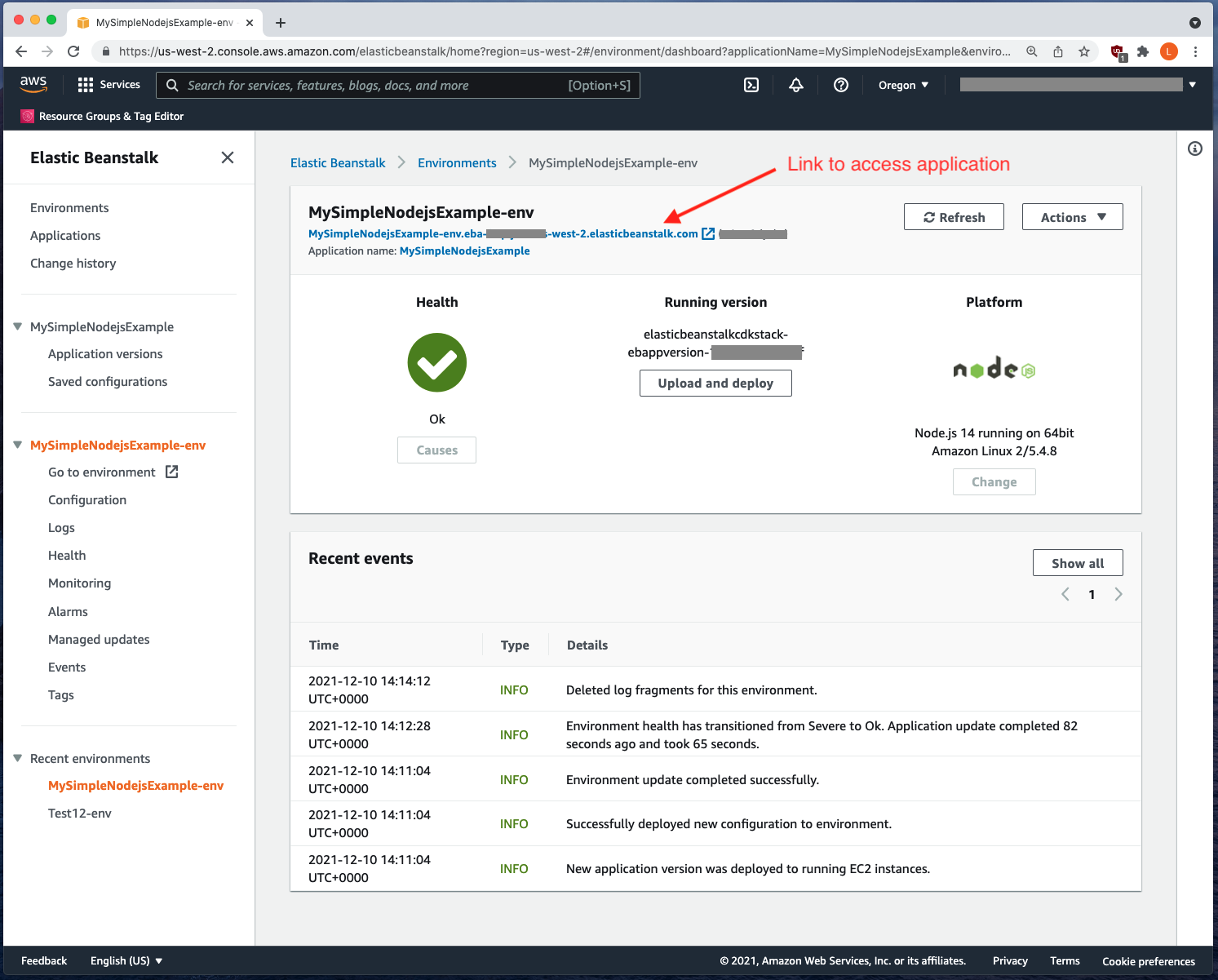
Task: Open the Test12-env recent environment
Action: click(80, 814)
